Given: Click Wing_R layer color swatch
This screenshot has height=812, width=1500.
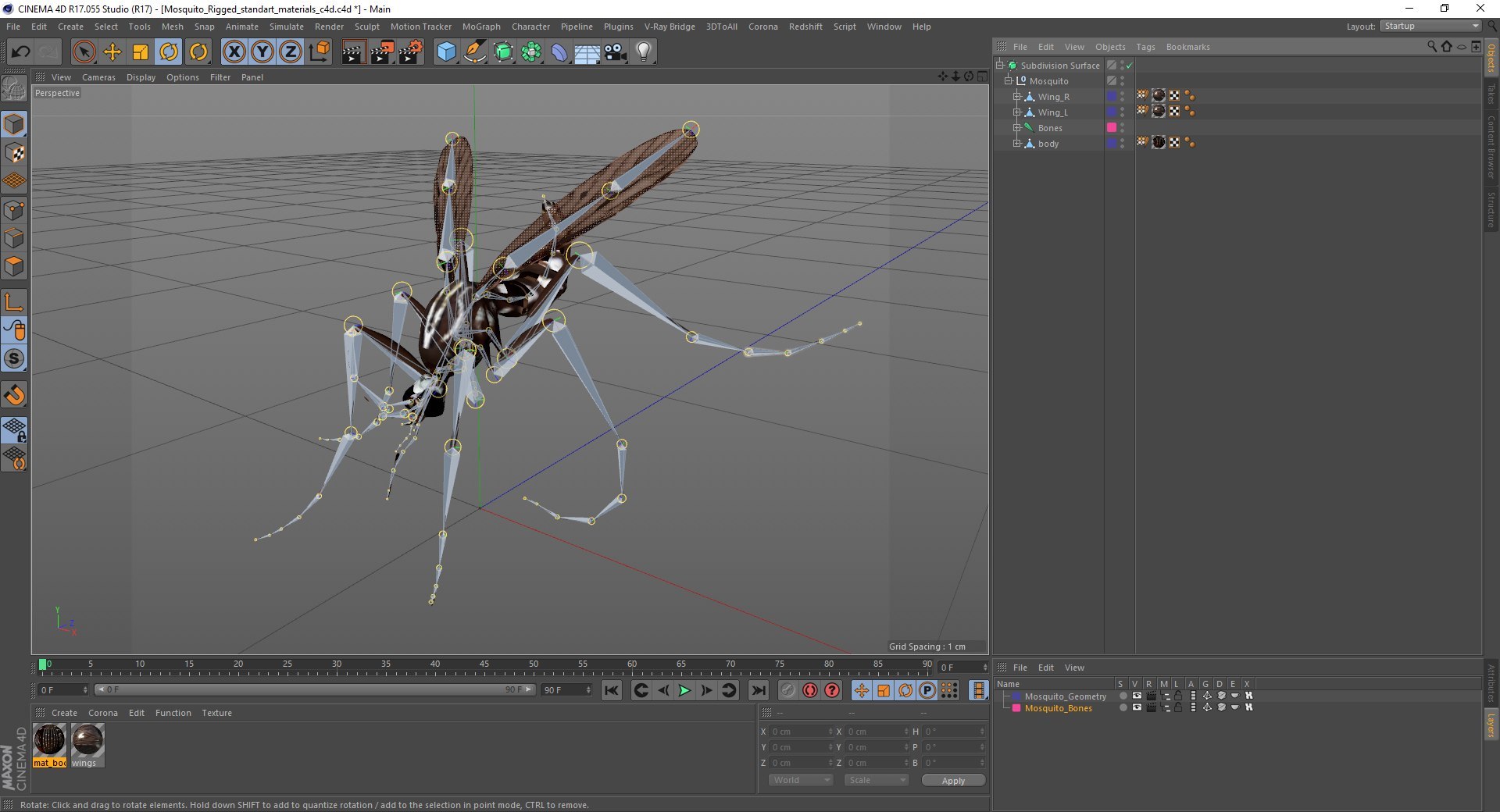Looking at the screenshot, I should pos(1112,96).
